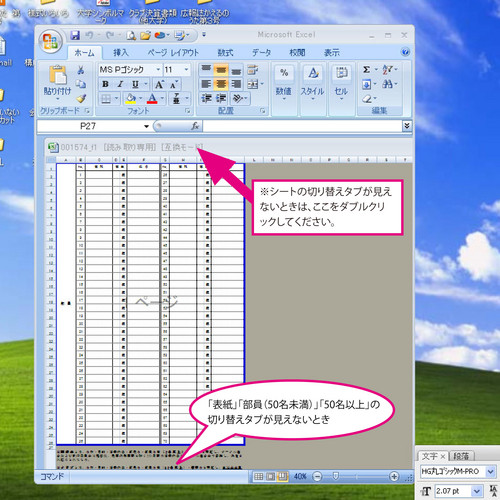Image resolution: width=500 pixels, height=500 pixels.
Task: Click the 貼り付け paste button
Action: tap(58, 82)
